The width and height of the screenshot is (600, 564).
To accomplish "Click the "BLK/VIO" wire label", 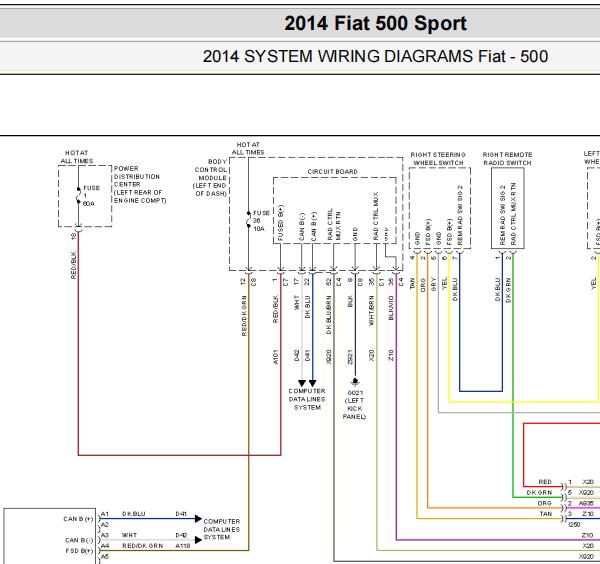I will 391,308.
